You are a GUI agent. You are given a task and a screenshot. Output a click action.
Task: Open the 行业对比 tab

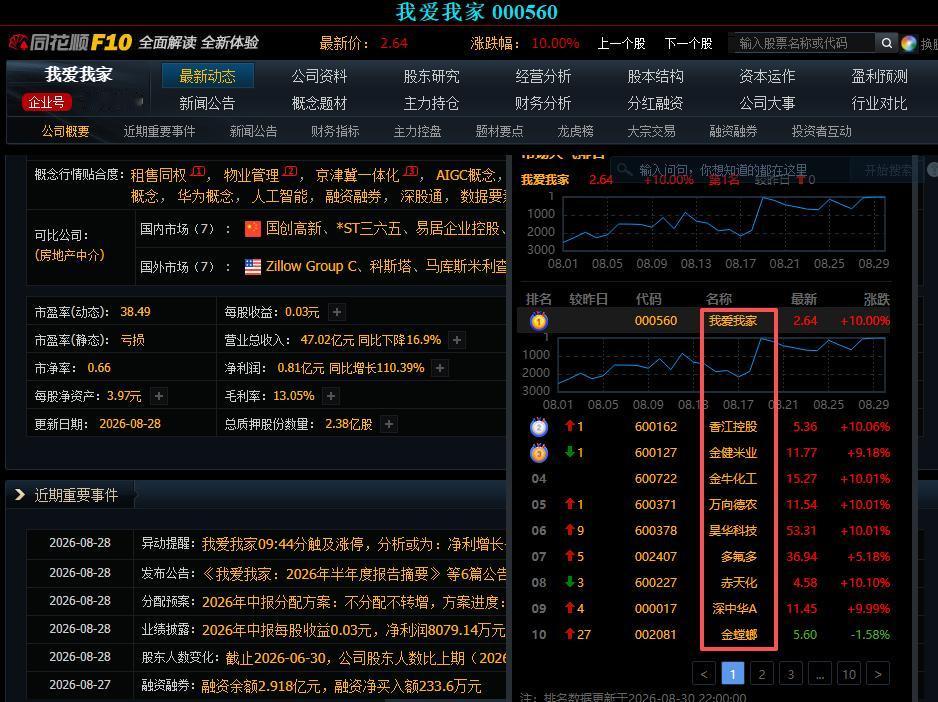(879, 103)
